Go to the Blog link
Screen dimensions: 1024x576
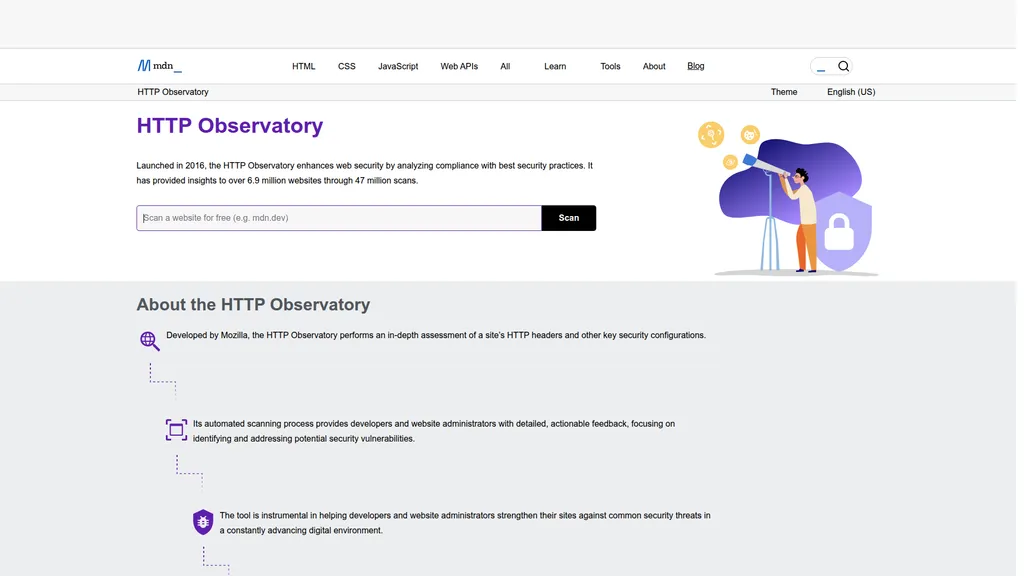(696, 66)
